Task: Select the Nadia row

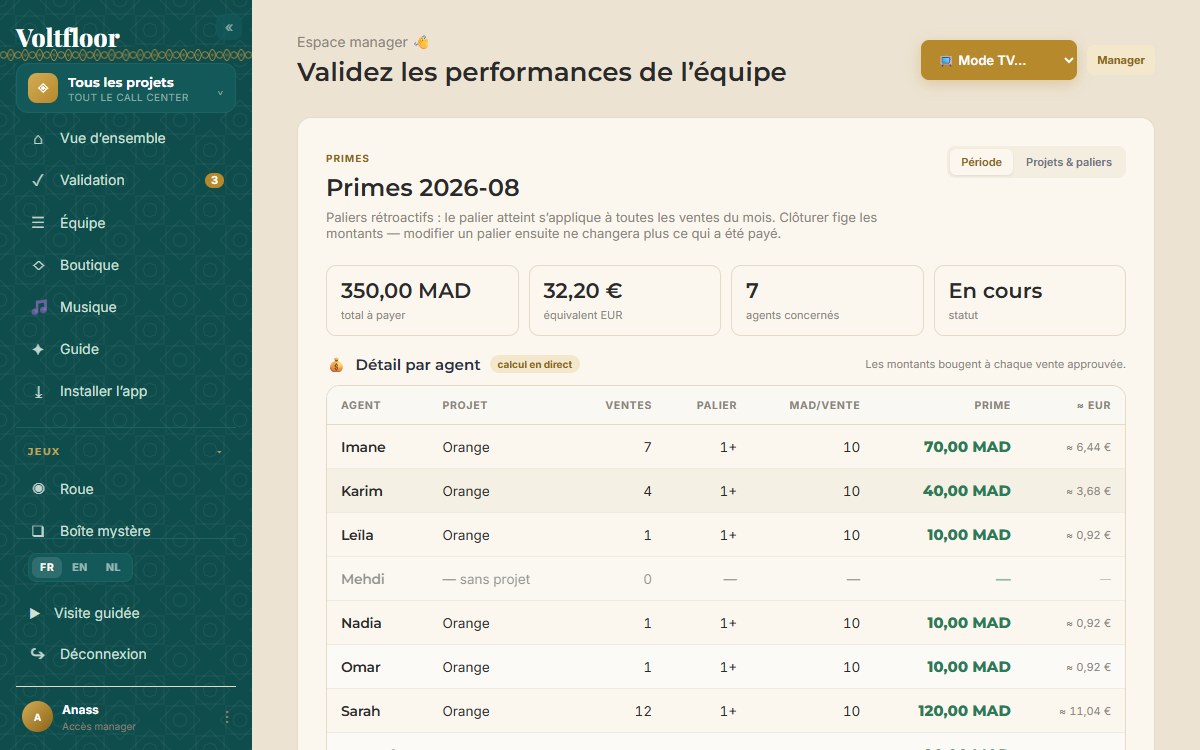Action: (x=726, y=623)
